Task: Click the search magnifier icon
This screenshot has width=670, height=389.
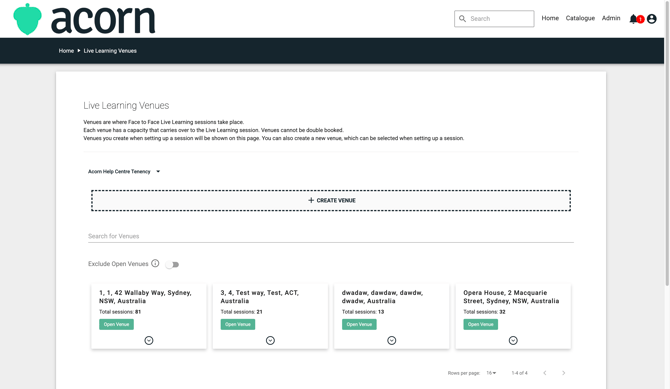Action: tap(462, 19)
